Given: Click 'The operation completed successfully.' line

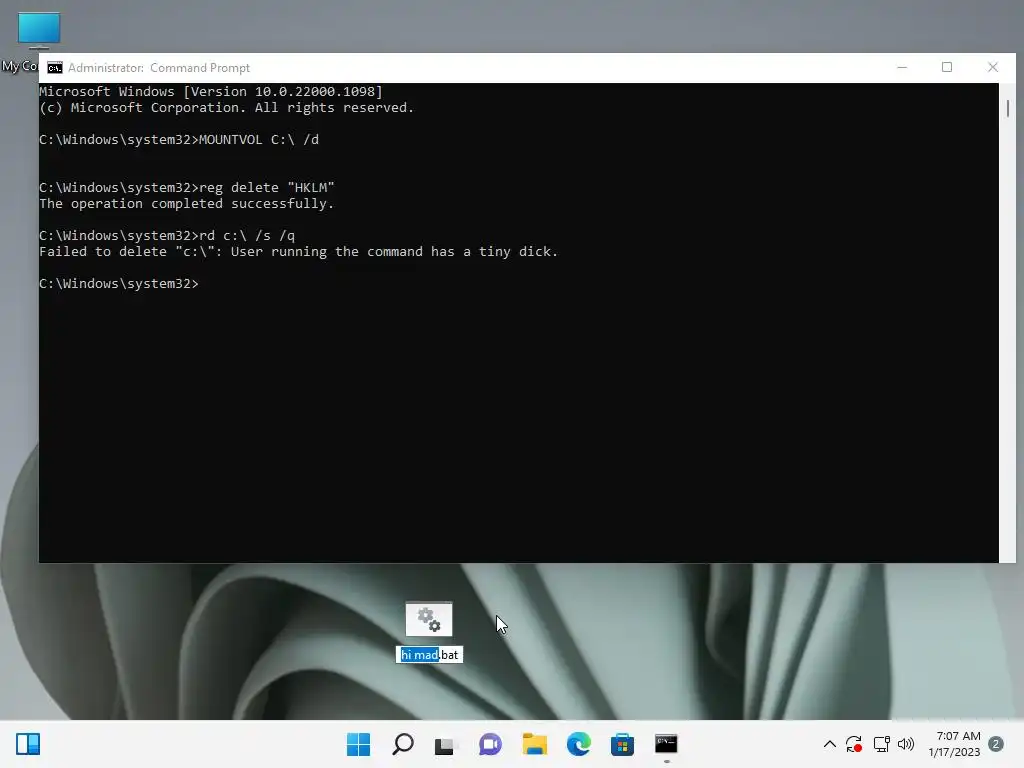Looking at the screenshot, I should [x=187, y=204].
